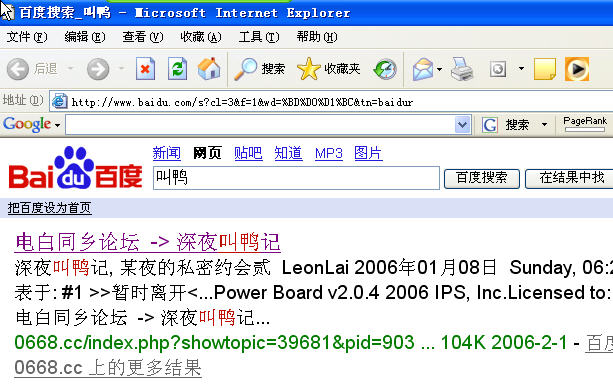Switch to the 贴吧 tab link
613x388 pixels.
point(248,153)
